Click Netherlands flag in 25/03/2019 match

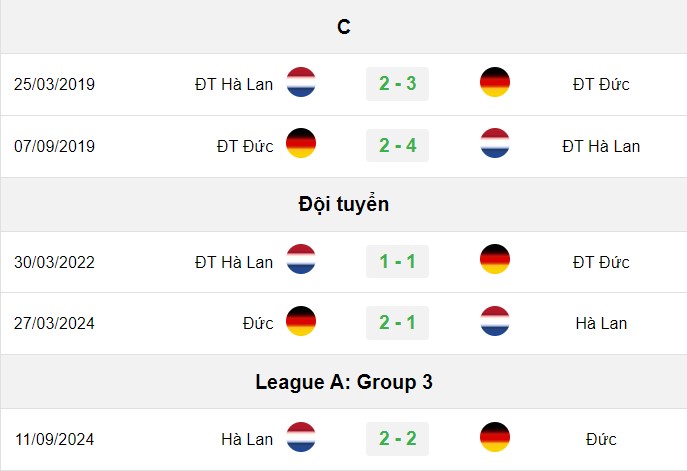click(301, 82)
